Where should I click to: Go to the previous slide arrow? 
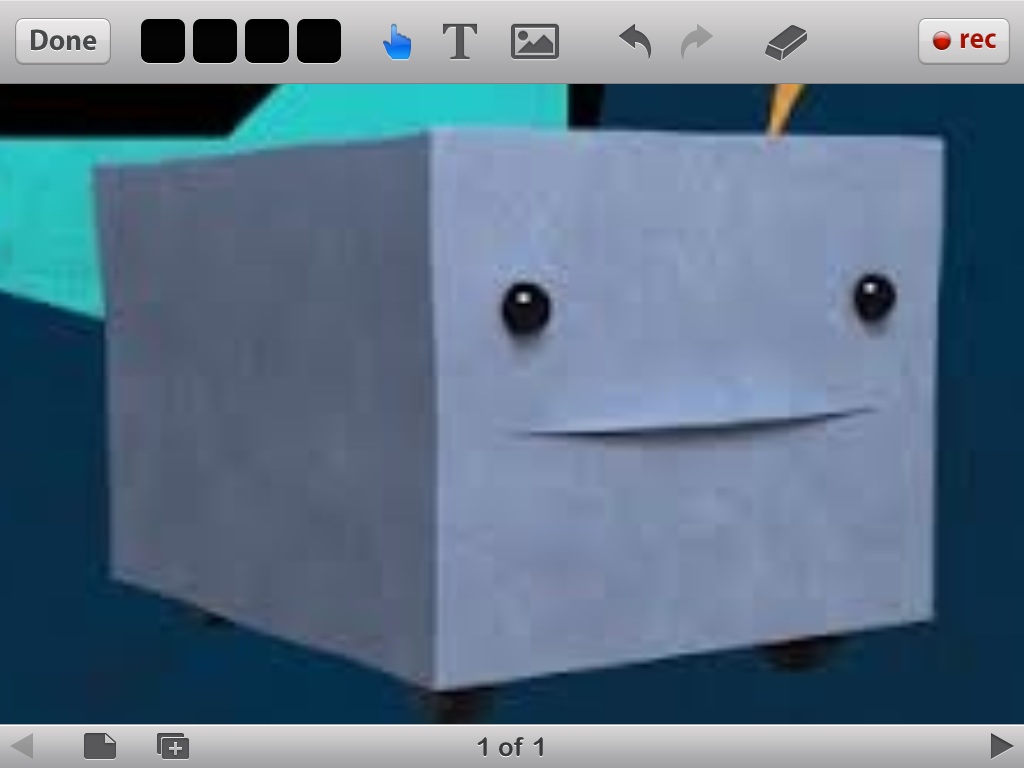pyautogui.click(x=22, y=746)
